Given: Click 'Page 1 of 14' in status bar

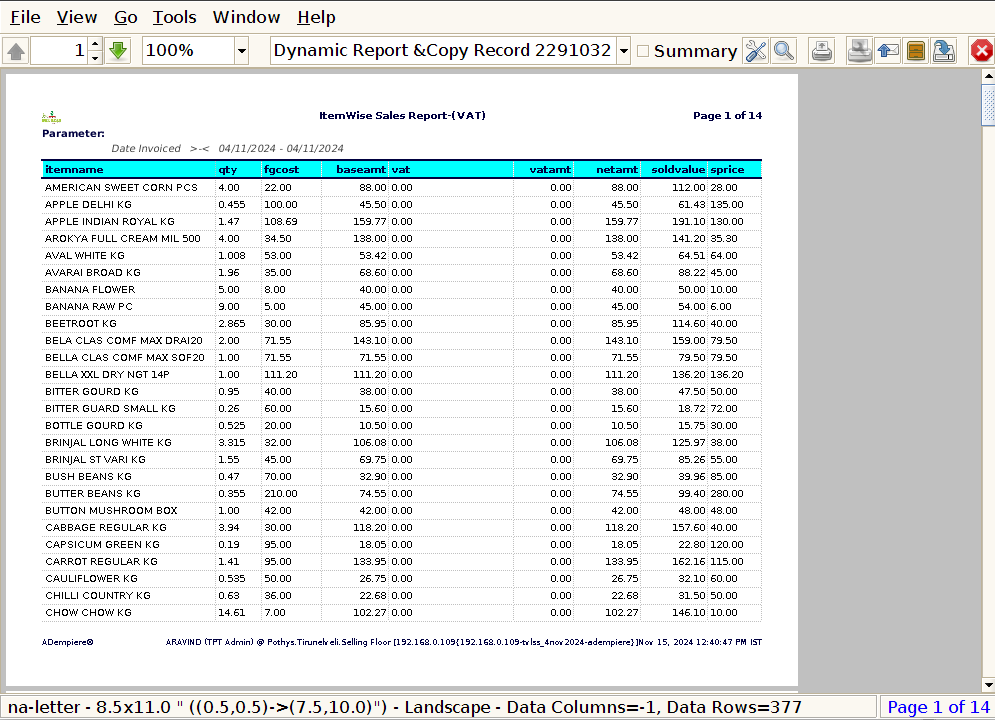Looking at the screenshot, I should 938,707.
